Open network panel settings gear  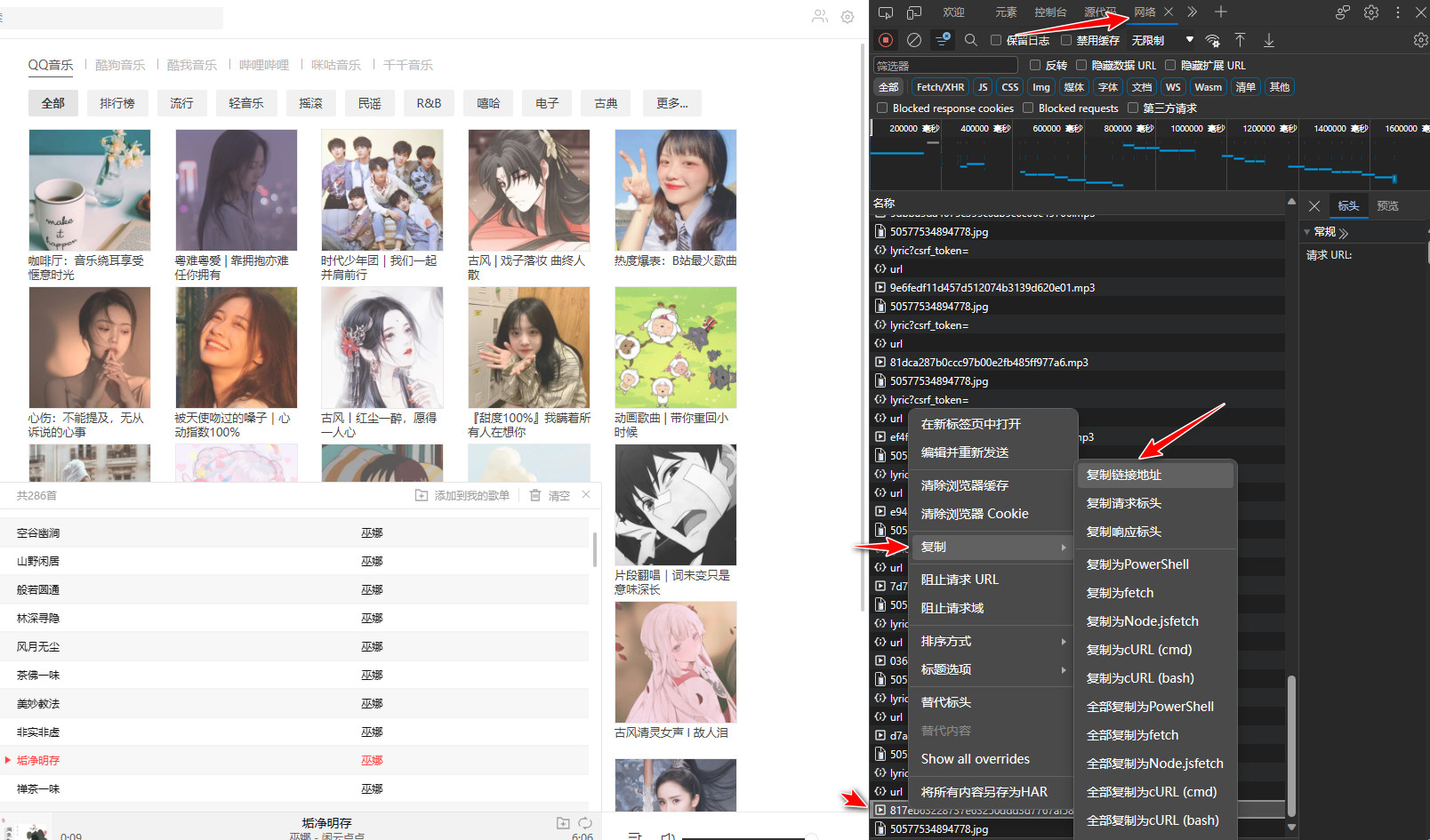coord(1420,40)
